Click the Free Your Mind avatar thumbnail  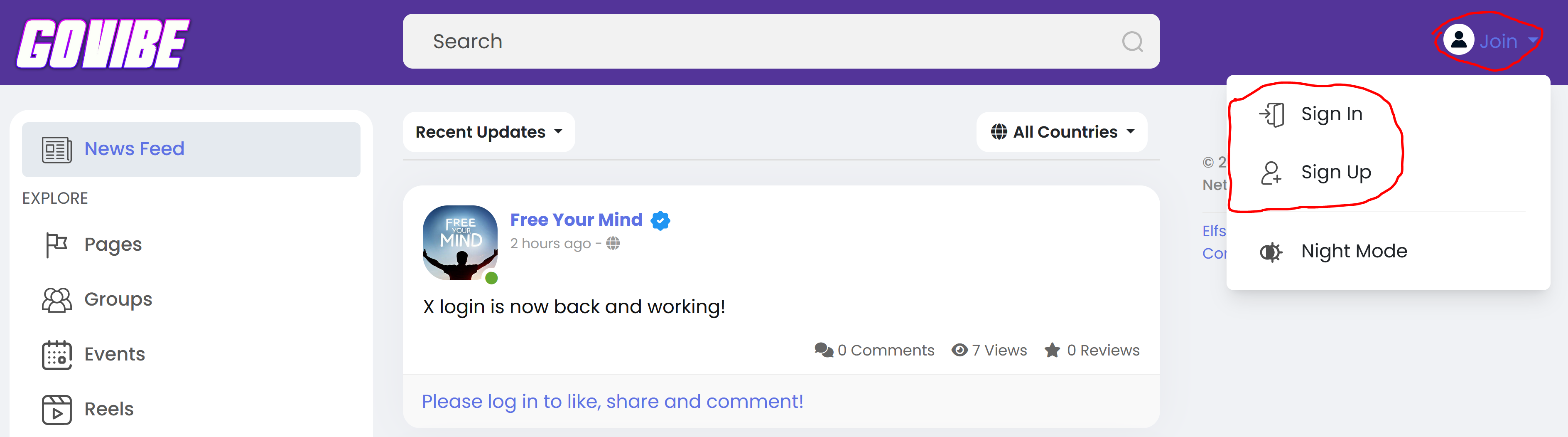tap(460, 242)
